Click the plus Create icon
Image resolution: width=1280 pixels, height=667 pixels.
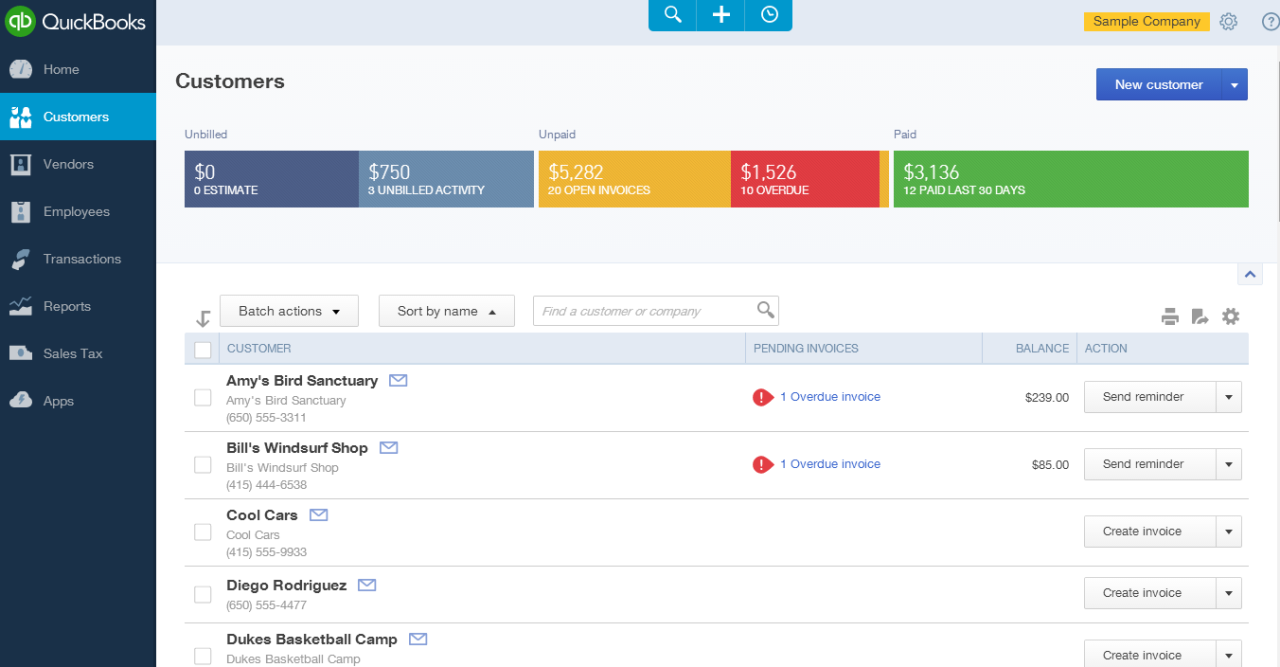(721, 15)
